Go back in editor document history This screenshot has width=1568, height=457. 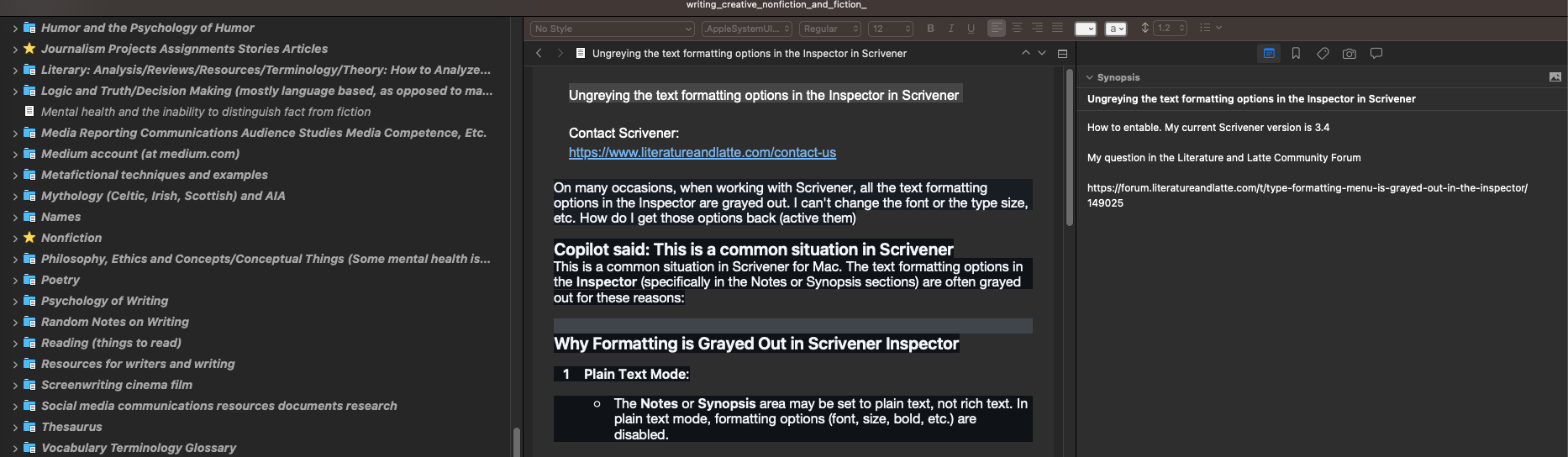[539, 53]
